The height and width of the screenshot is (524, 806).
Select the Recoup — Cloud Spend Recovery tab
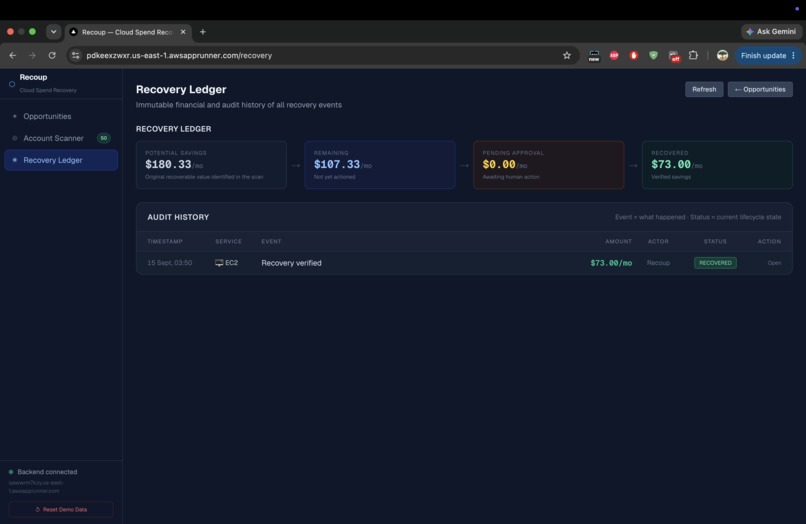128,32
